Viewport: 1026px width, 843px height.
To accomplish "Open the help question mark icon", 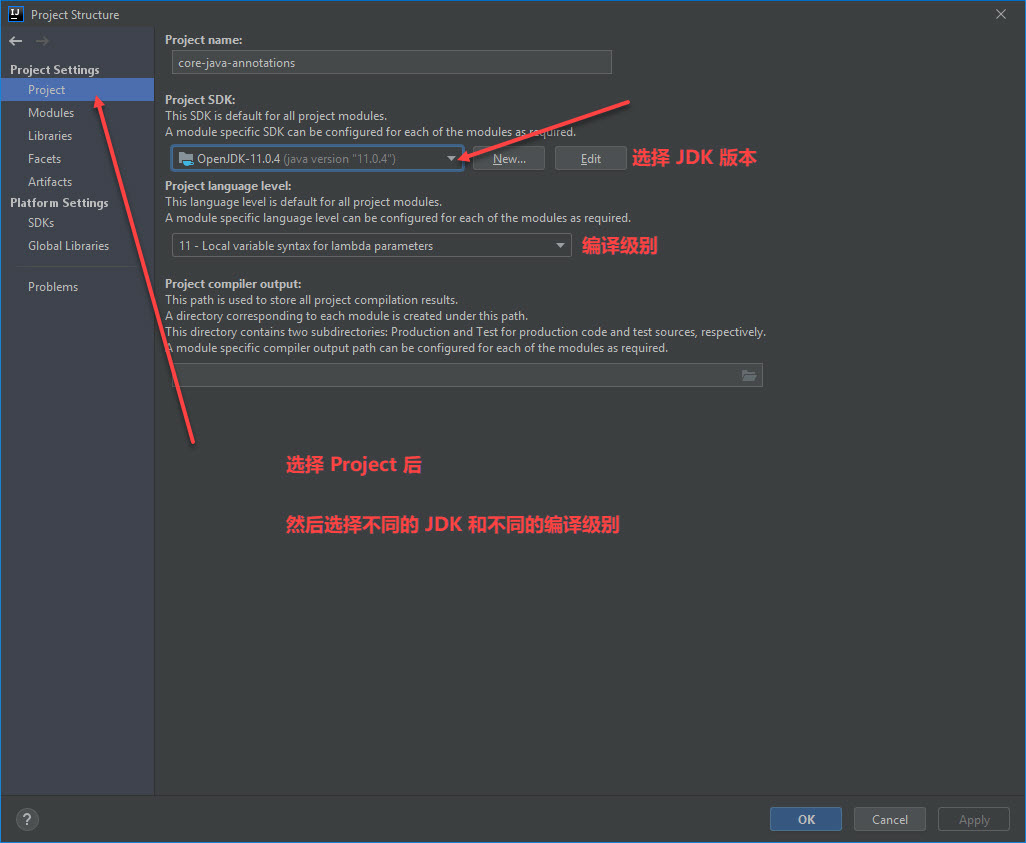I will [26, 819].
